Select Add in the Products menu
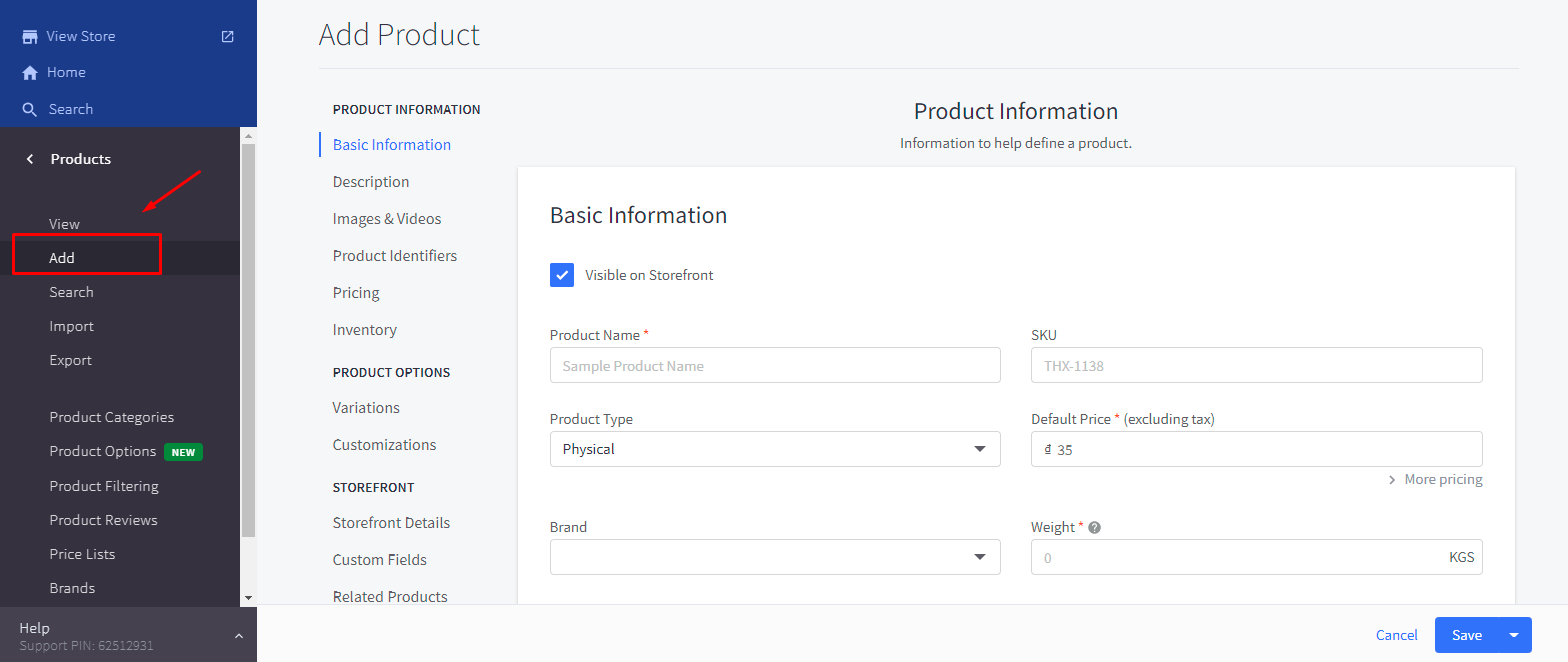The height and width of the screenshot is (662, 1568). click(x=62, y=258)
